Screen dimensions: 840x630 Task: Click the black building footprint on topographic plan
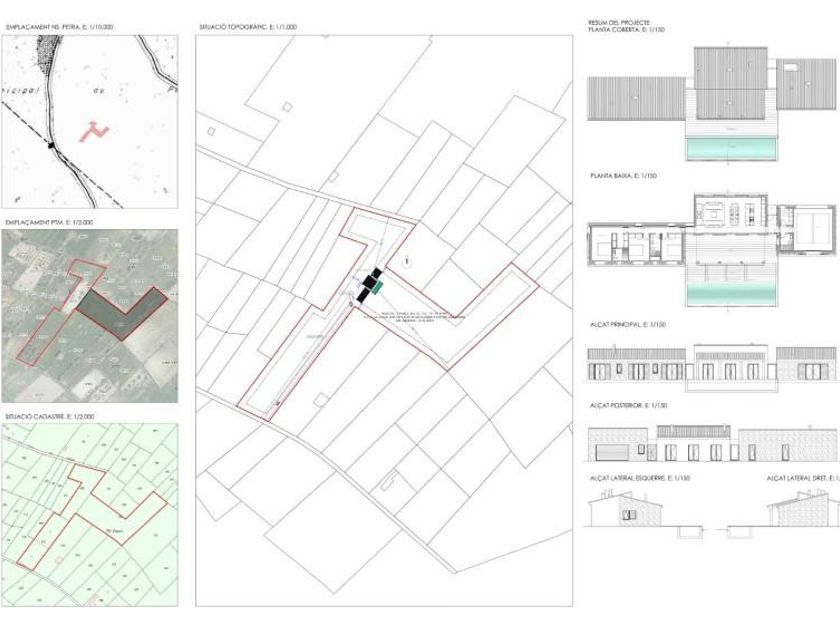pyautogui.click(x=369, y=284)
